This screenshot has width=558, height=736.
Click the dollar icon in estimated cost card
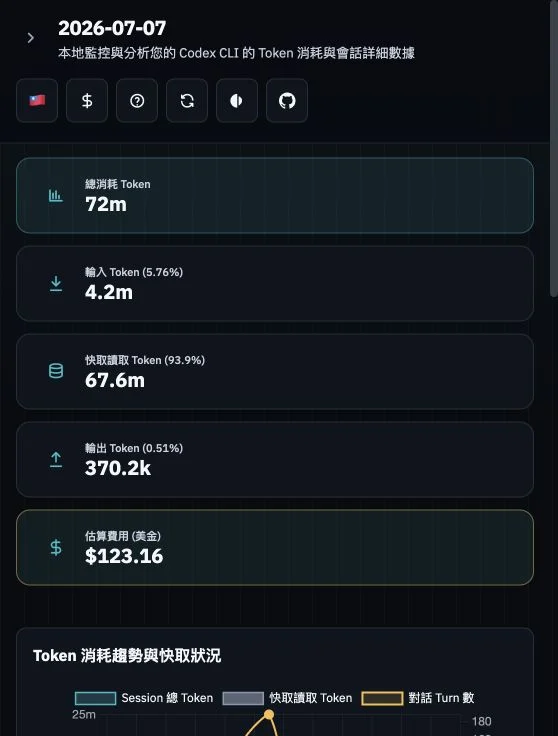pos(56,547)
